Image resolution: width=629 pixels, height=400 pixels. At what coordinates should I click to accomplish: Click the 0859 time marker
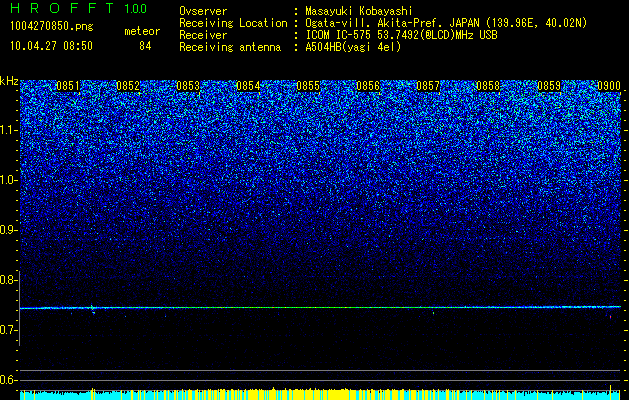549,86
